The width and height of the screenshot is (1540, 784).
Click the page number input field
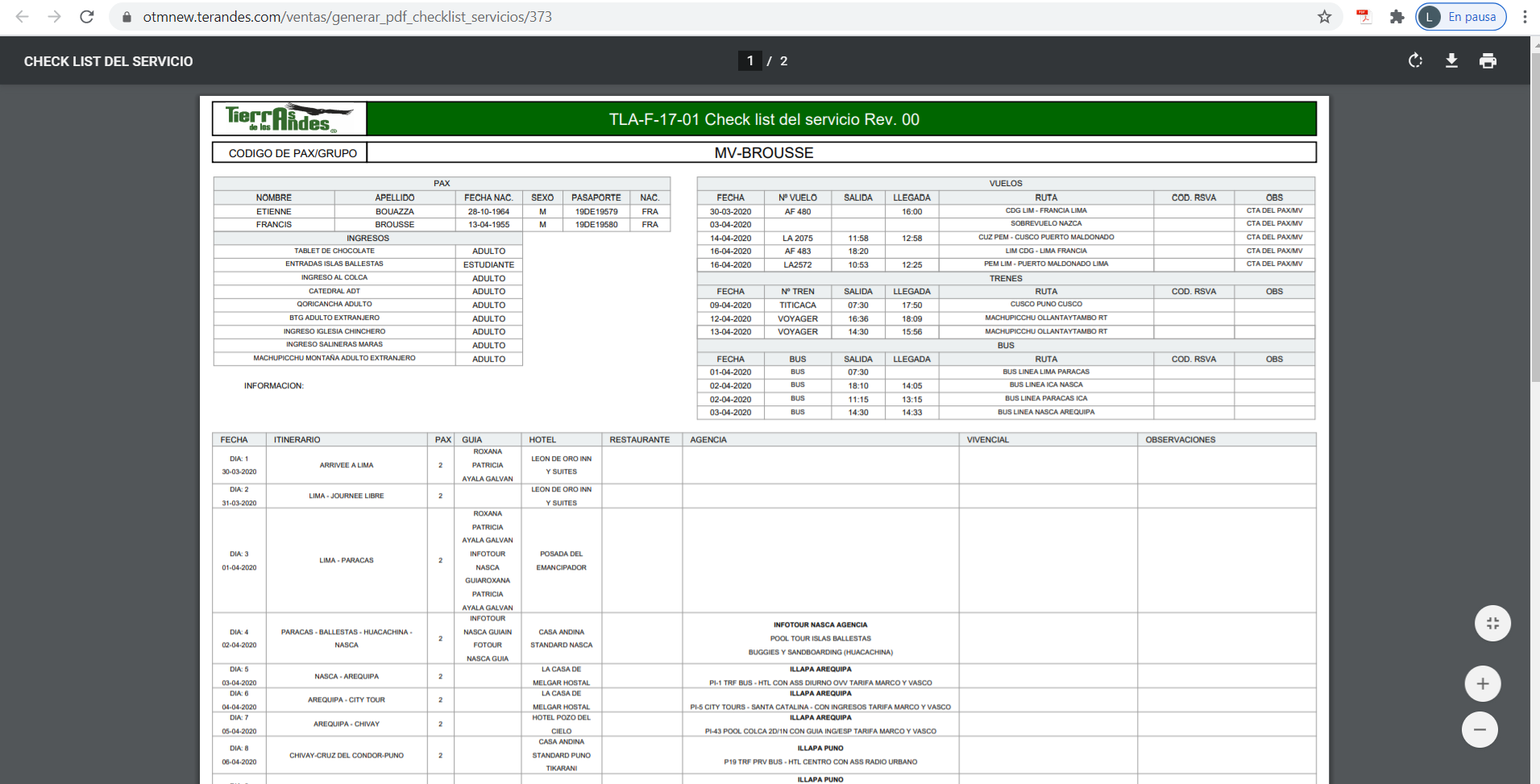749,60
